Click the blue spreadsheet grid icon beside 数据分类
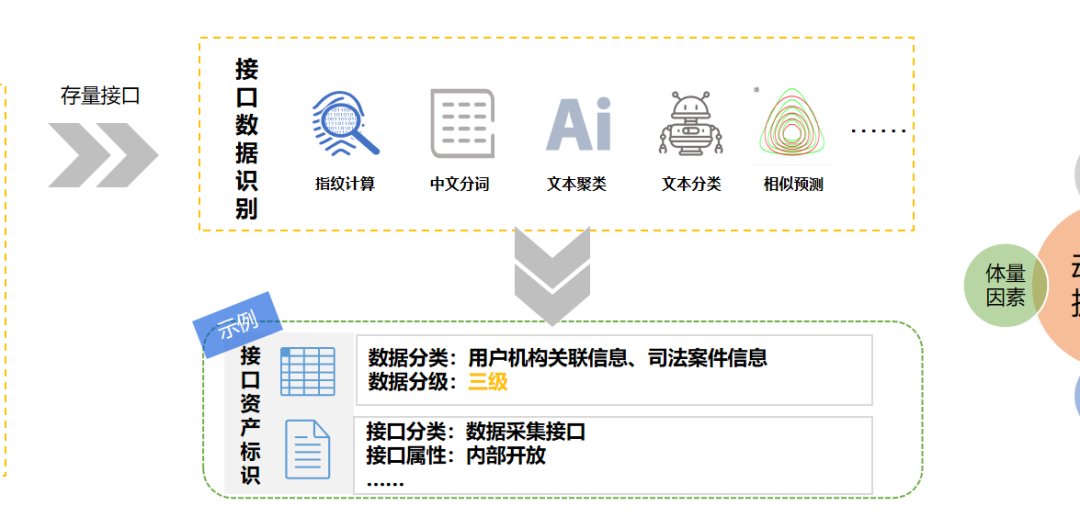The height and width of the screenshot is (517, 1080). tap(307, 371)
